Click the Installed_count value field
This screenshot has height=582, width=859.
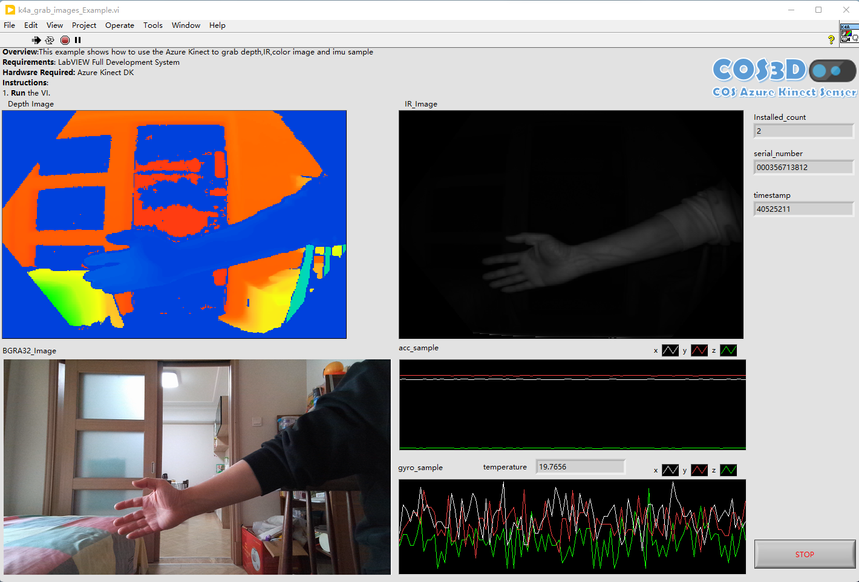pos(803,131)
